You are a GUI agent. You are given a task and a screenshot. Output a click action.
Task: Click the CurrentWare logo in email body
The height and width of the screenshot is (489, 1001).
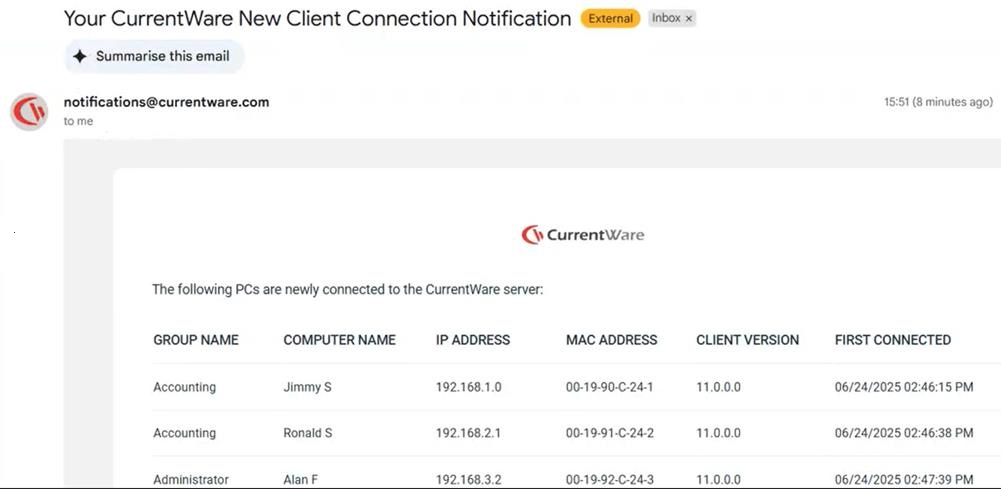[x=583, y=235]
